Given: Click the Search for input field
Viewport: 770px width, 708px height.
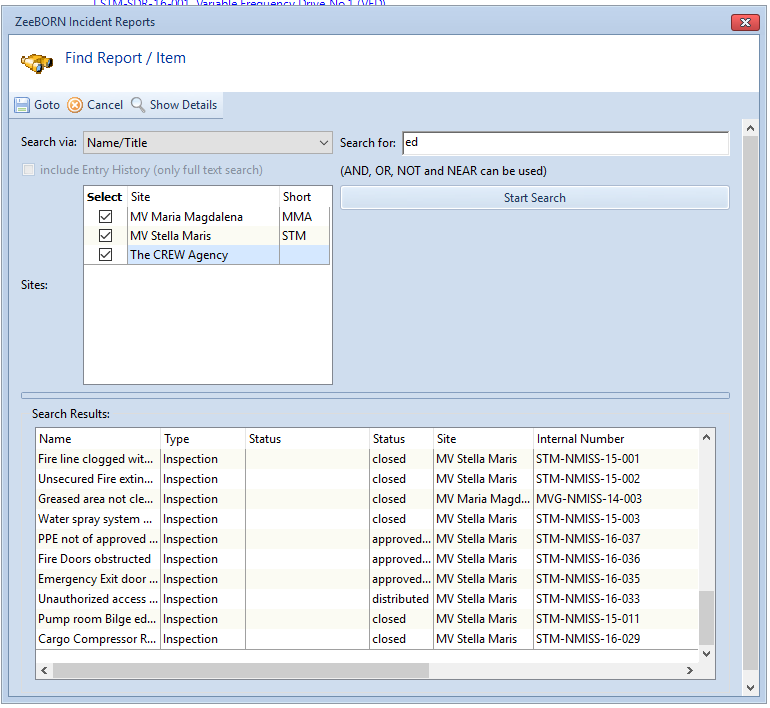Looking at the screenshot, I should click(x=565, y=143).
